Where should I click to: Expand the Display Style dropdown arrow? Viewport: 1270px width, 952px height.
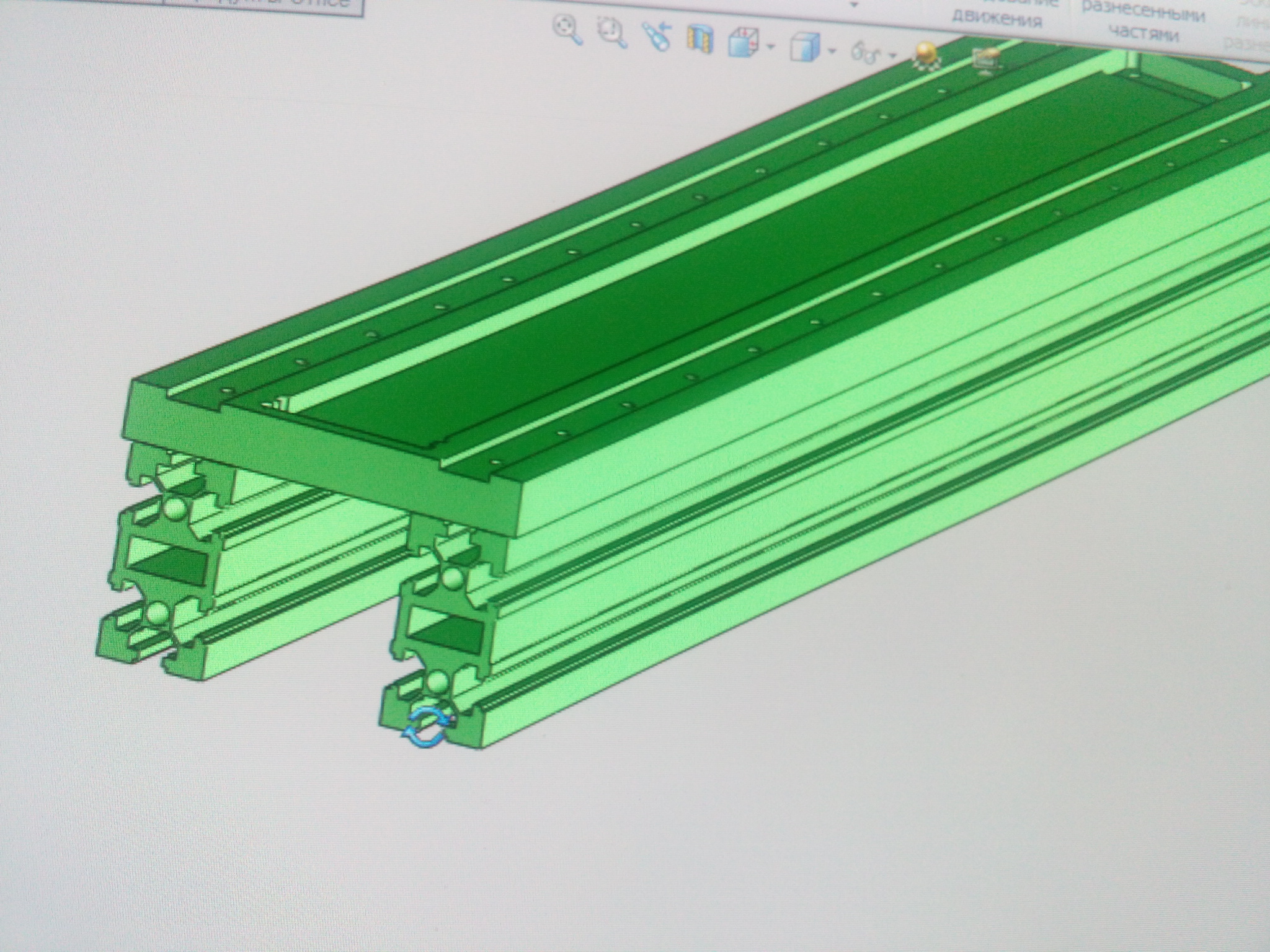pos(832,51)
